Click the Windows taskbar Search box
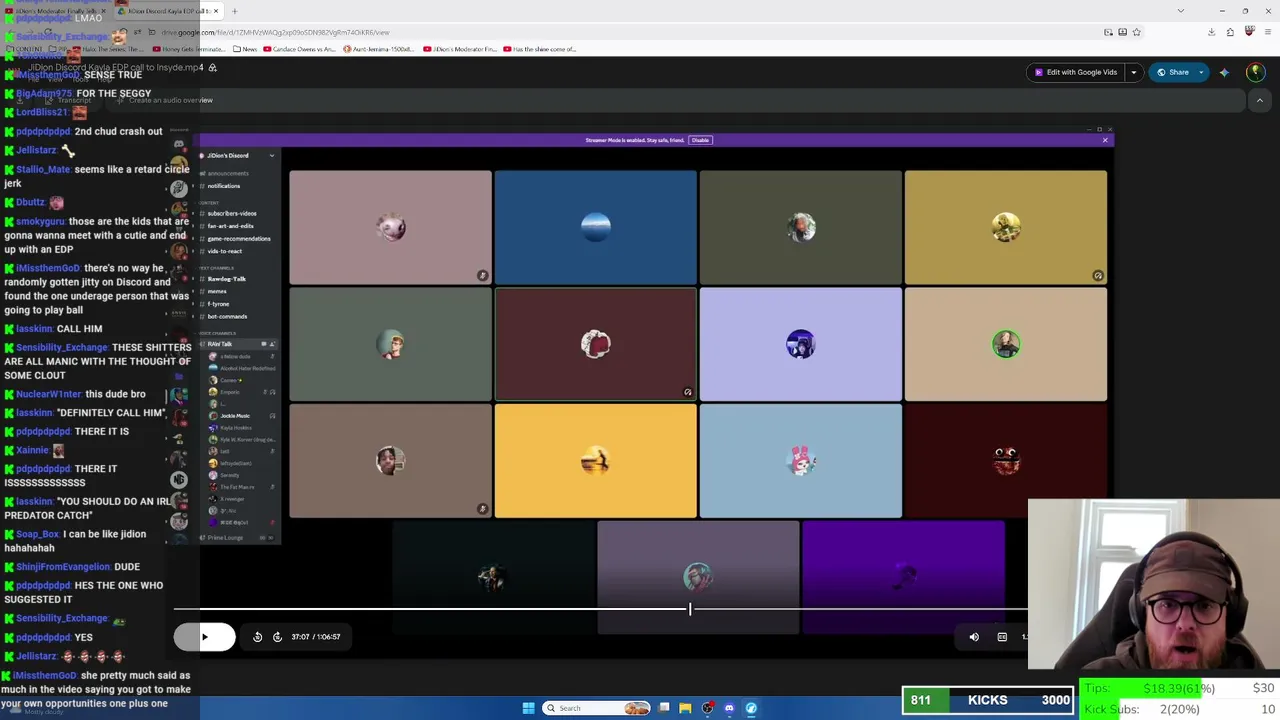The height and width of the screenshot is (720, 1280). (596, 708)
